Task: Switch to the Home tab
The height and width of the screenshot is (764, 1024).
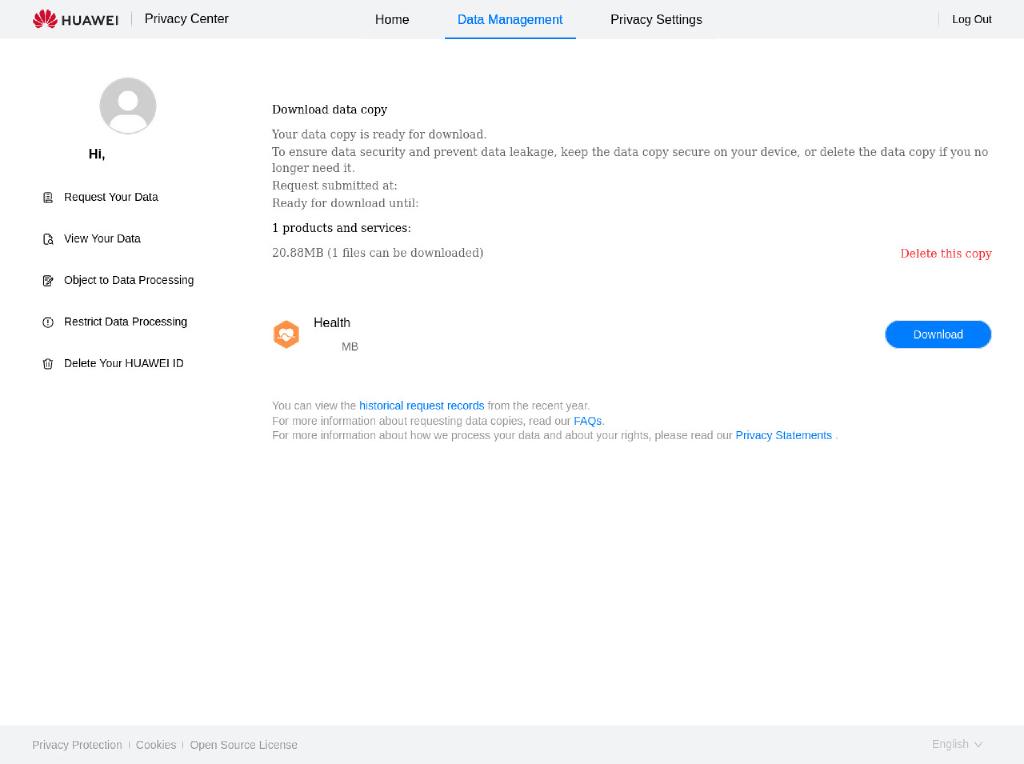Action: tap(392, 19)
